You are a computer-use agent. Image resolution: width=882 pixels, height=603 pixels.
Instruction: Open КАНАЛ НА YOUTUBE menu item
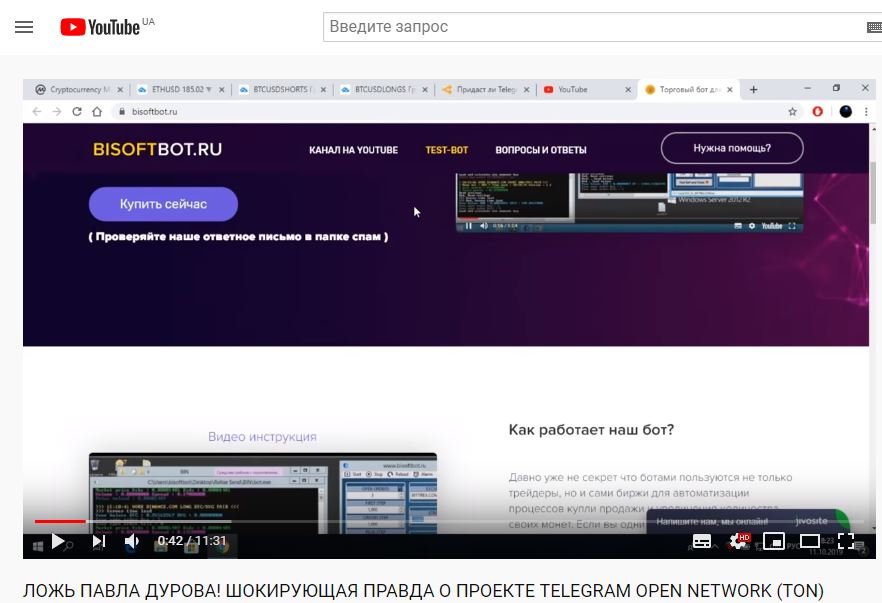tap(353, 150)
